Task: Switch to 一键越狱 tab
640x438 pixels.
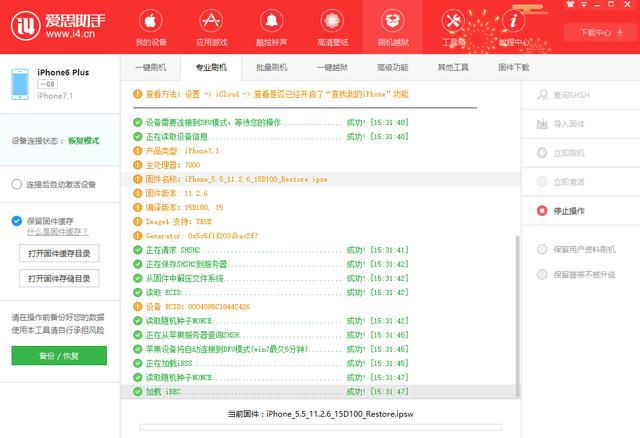Action: pyautogui.click(x=332, y=68)
